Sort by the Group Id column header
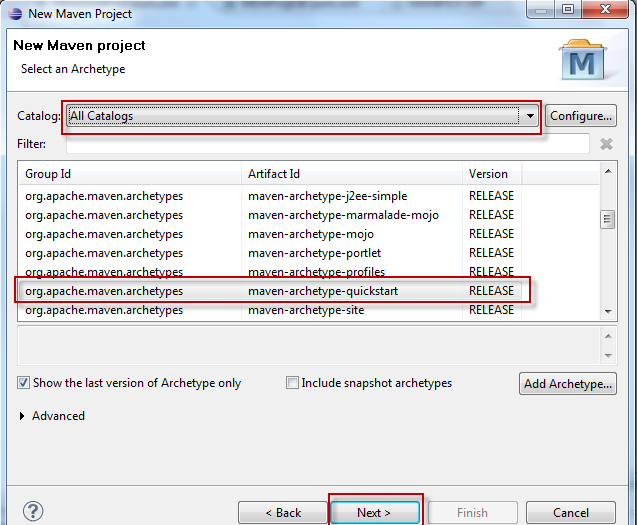This screenshot has width=637, height=525. coord(130,174)
